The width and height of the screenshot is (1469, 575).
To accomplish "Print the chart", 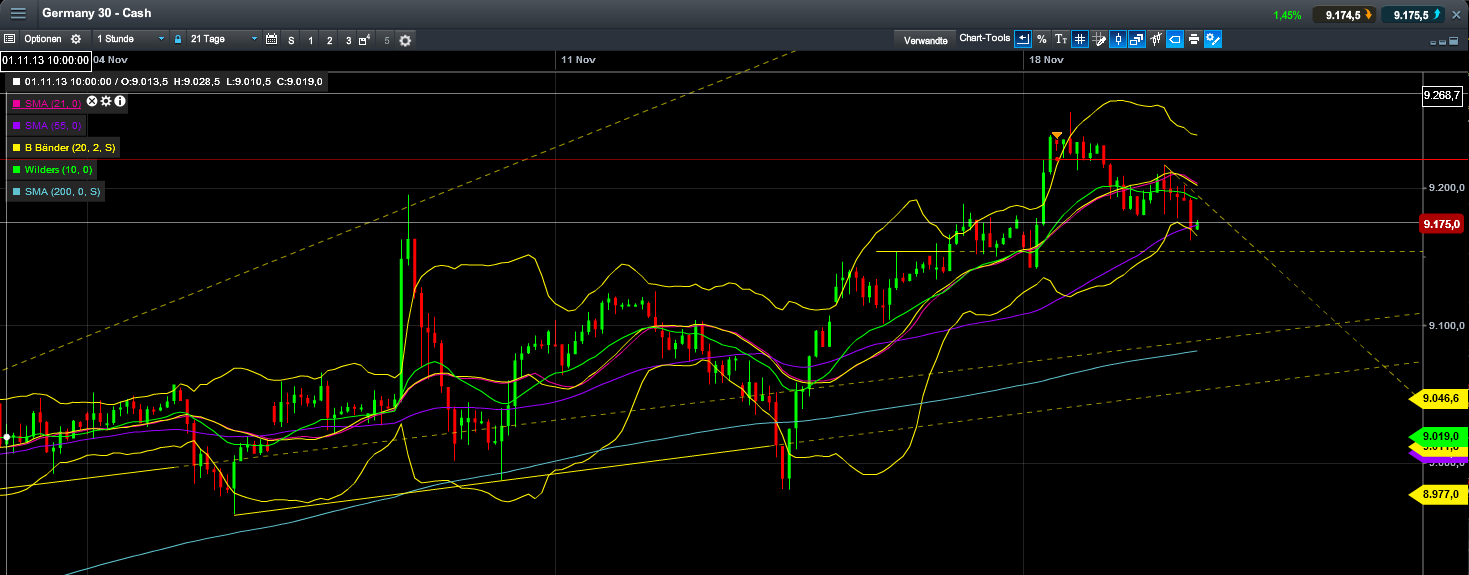I will point(1194,40).
